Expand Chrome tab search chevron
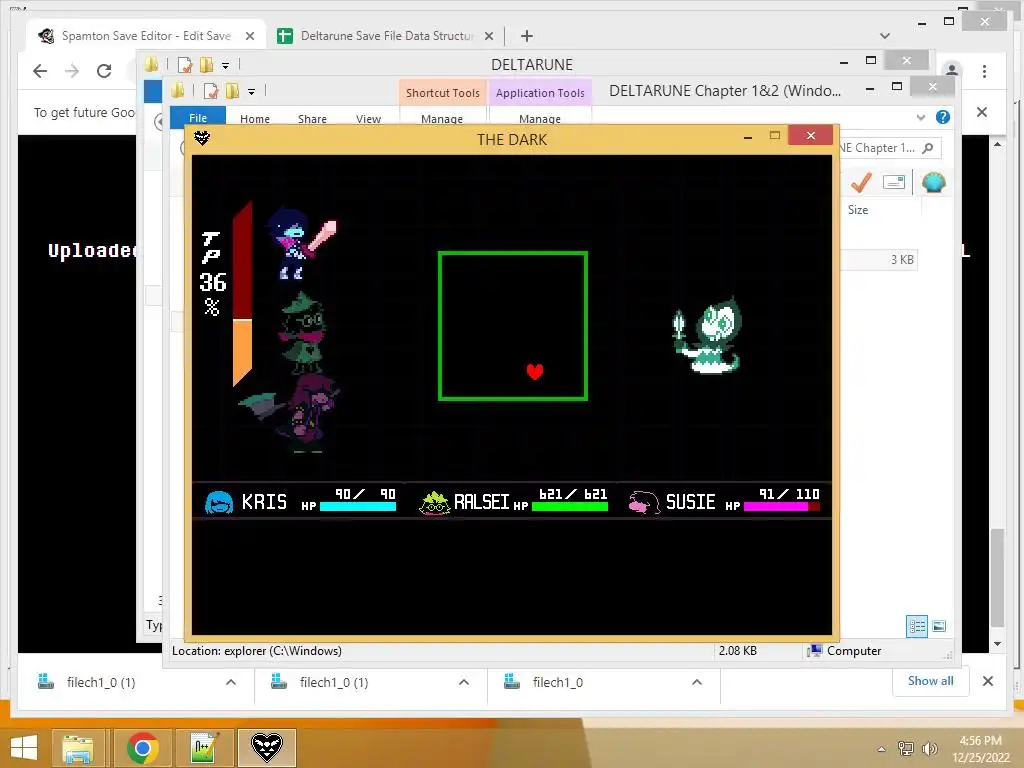Viewport: 1024px width, 768px height. click(885, 36)
